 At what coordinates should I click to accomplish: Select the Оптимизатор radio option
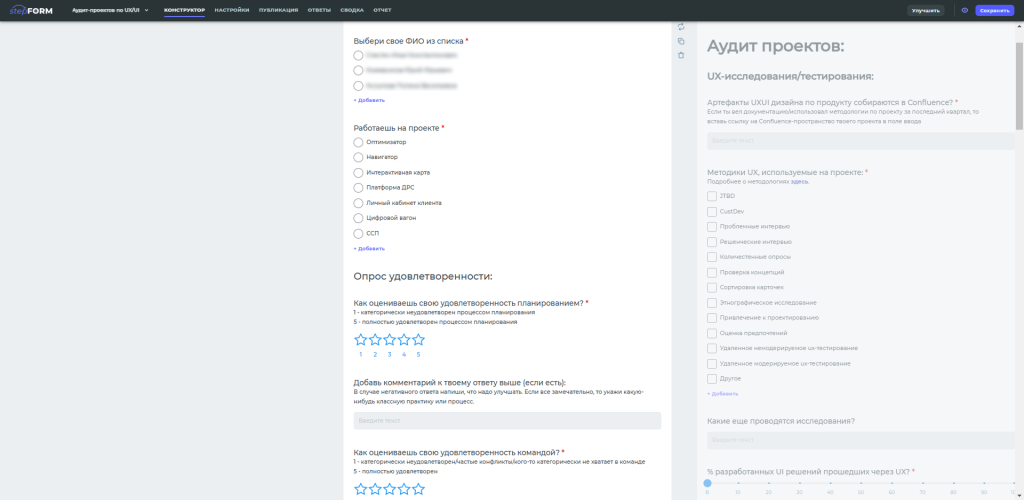pyautogui.click(x=359, y=142)
